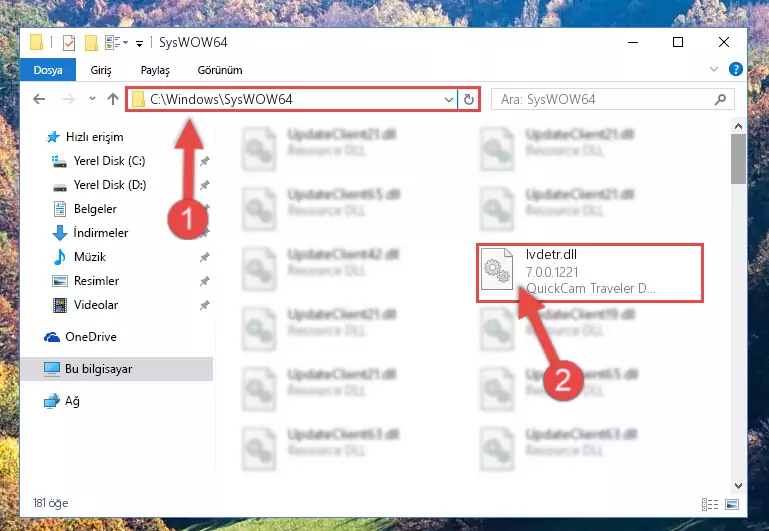Open the Müzik folder
Viewport: 769px width, 531px height.
(x=90, y=257)
